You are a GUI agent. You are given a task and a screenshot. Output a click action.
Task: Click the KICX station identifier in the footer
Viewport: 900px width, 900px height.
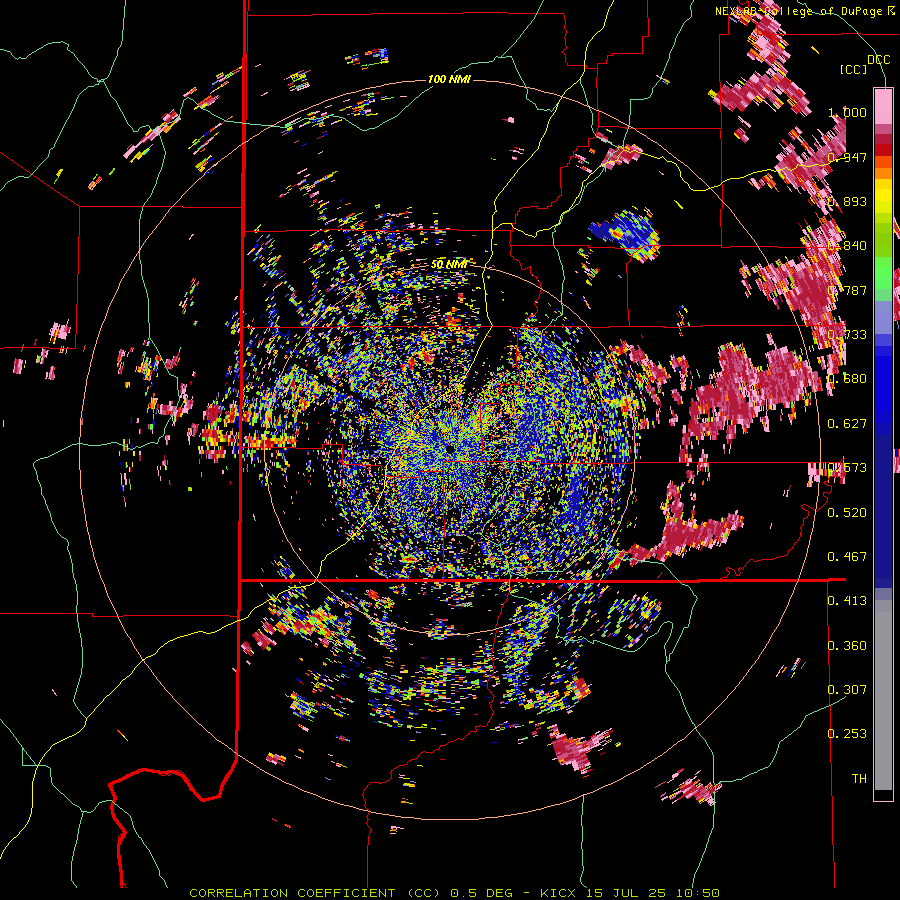(x=560, y=893)
